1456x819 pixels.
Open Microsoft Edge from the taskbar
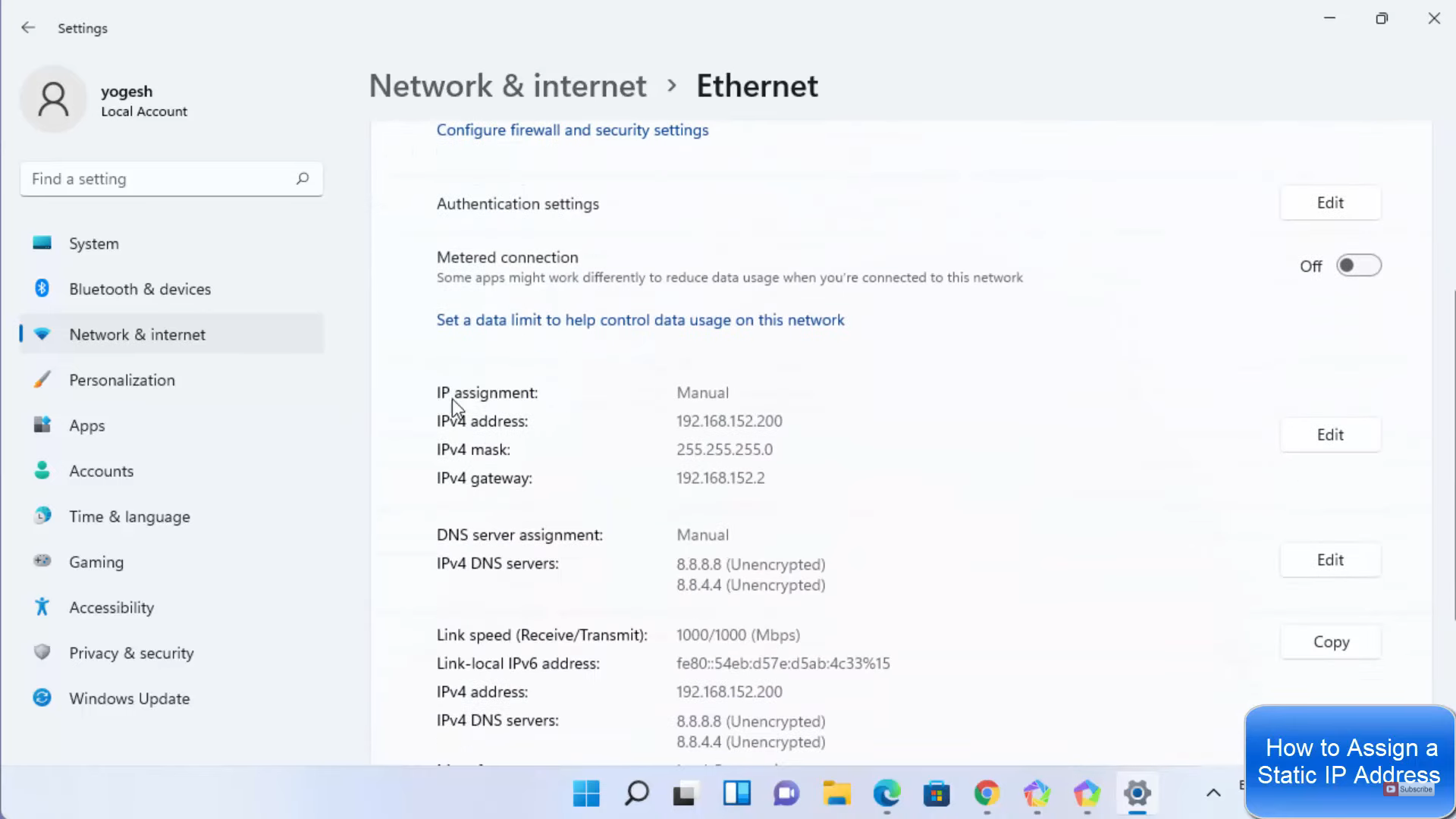point(886,794)
